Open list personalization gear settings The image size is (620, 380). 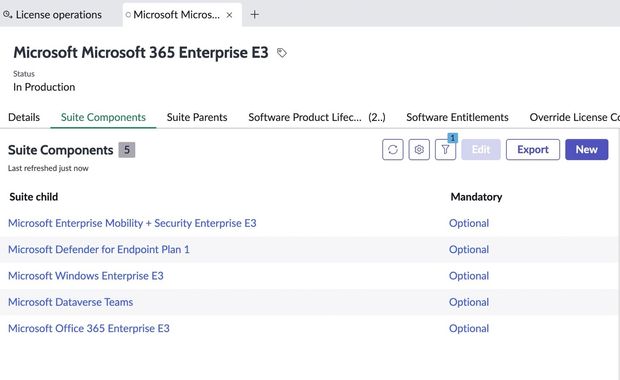pos(419,149)
